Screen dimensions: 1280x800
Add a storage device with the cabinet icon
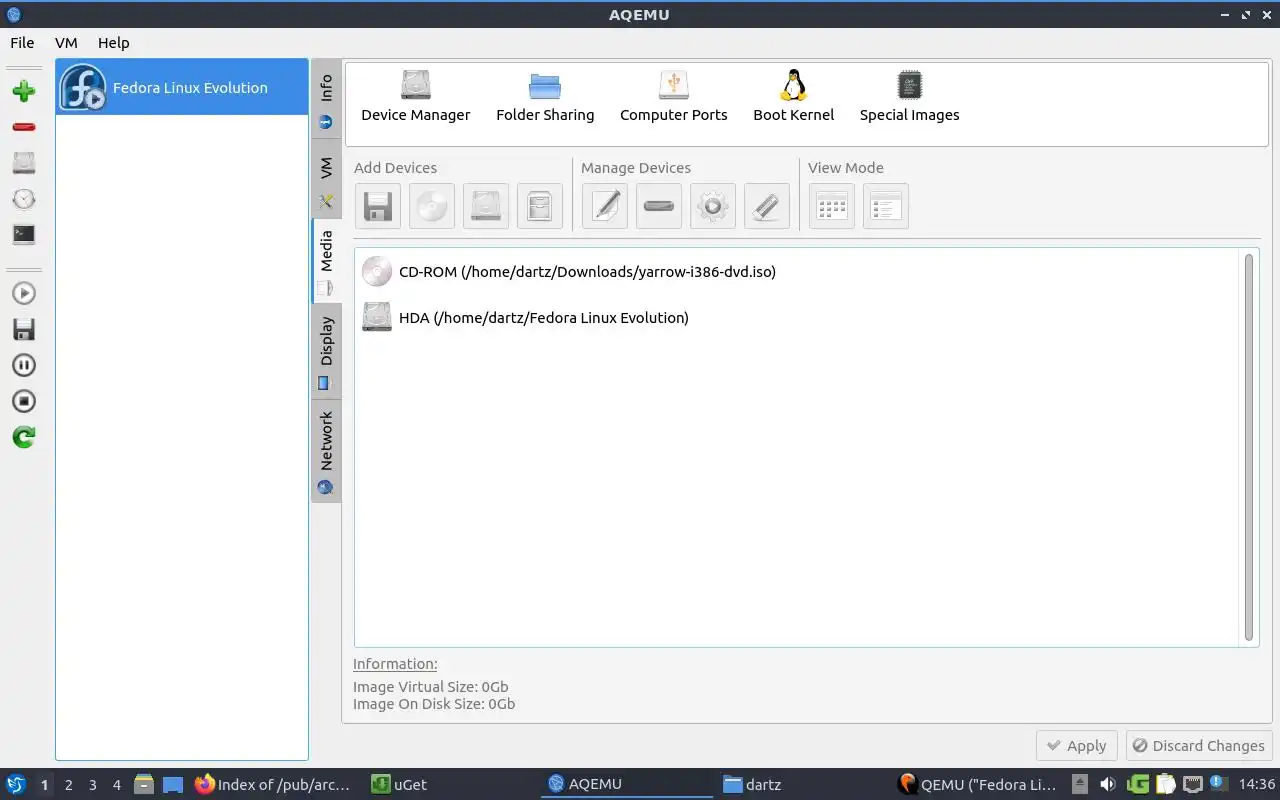(x=540, y=206)
